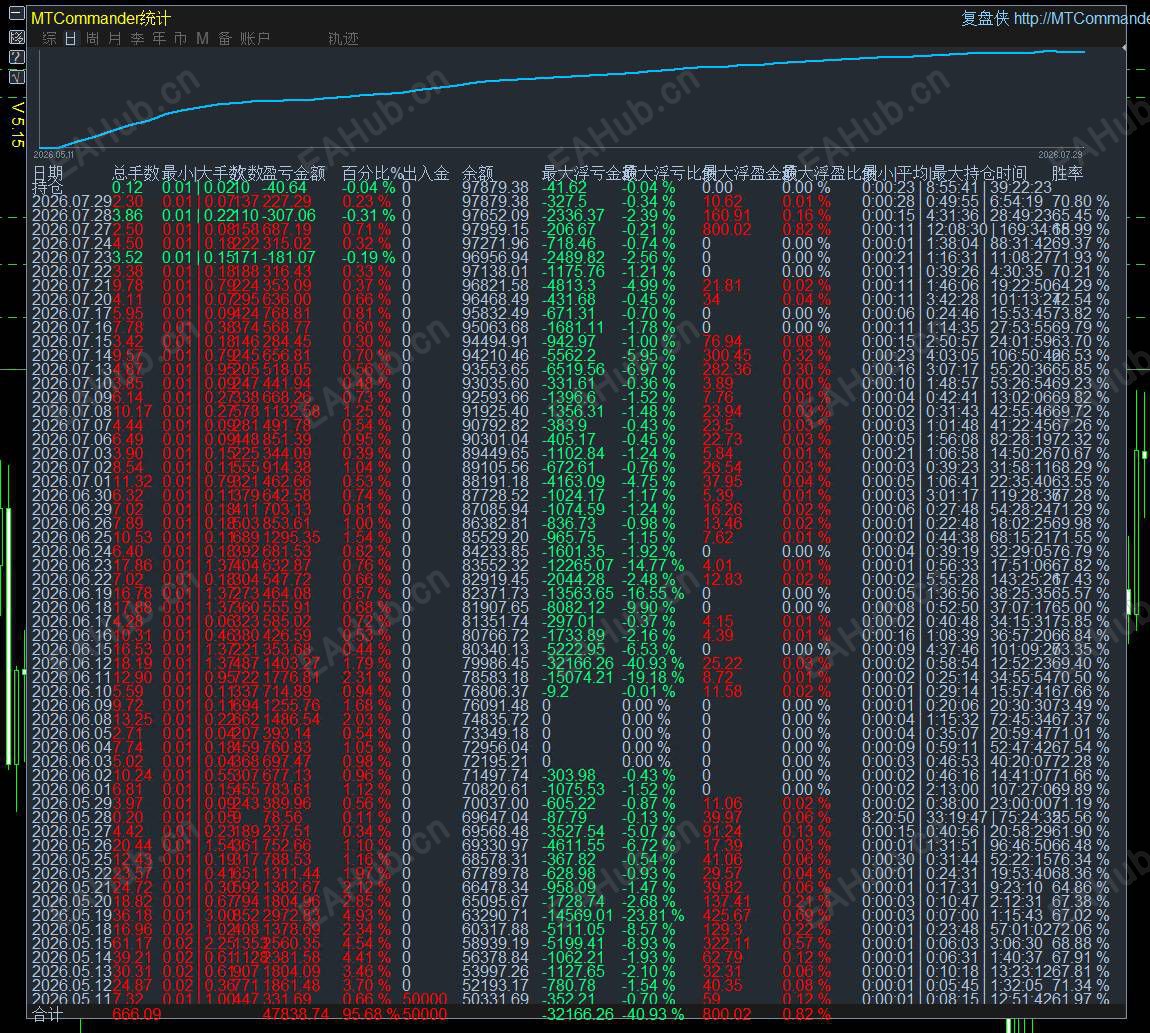Click the chart end date label 2026.07.29
Screen dimensions: 1150x1033
pyautogui.click(x=1060, y=155)
